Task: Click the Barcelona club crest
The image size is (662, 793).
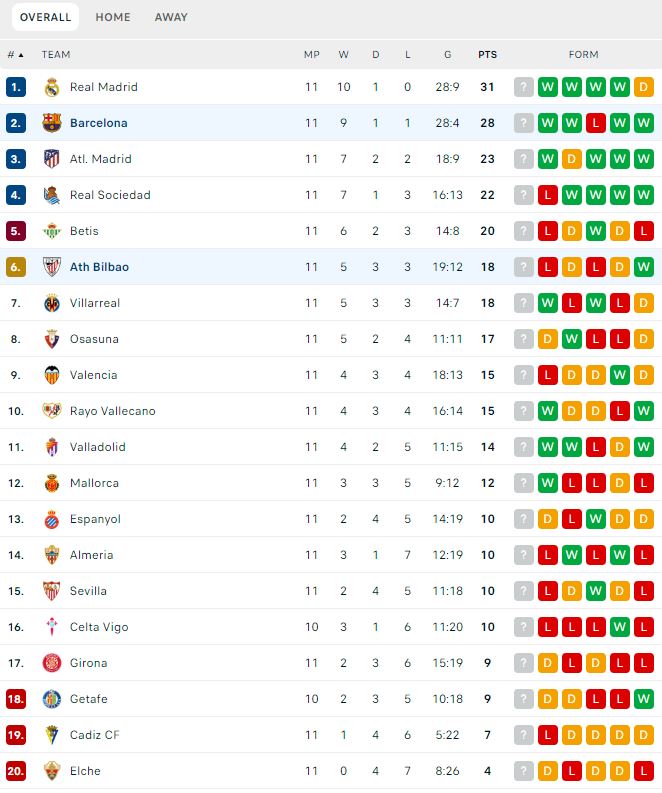Action: pos(52,123)
